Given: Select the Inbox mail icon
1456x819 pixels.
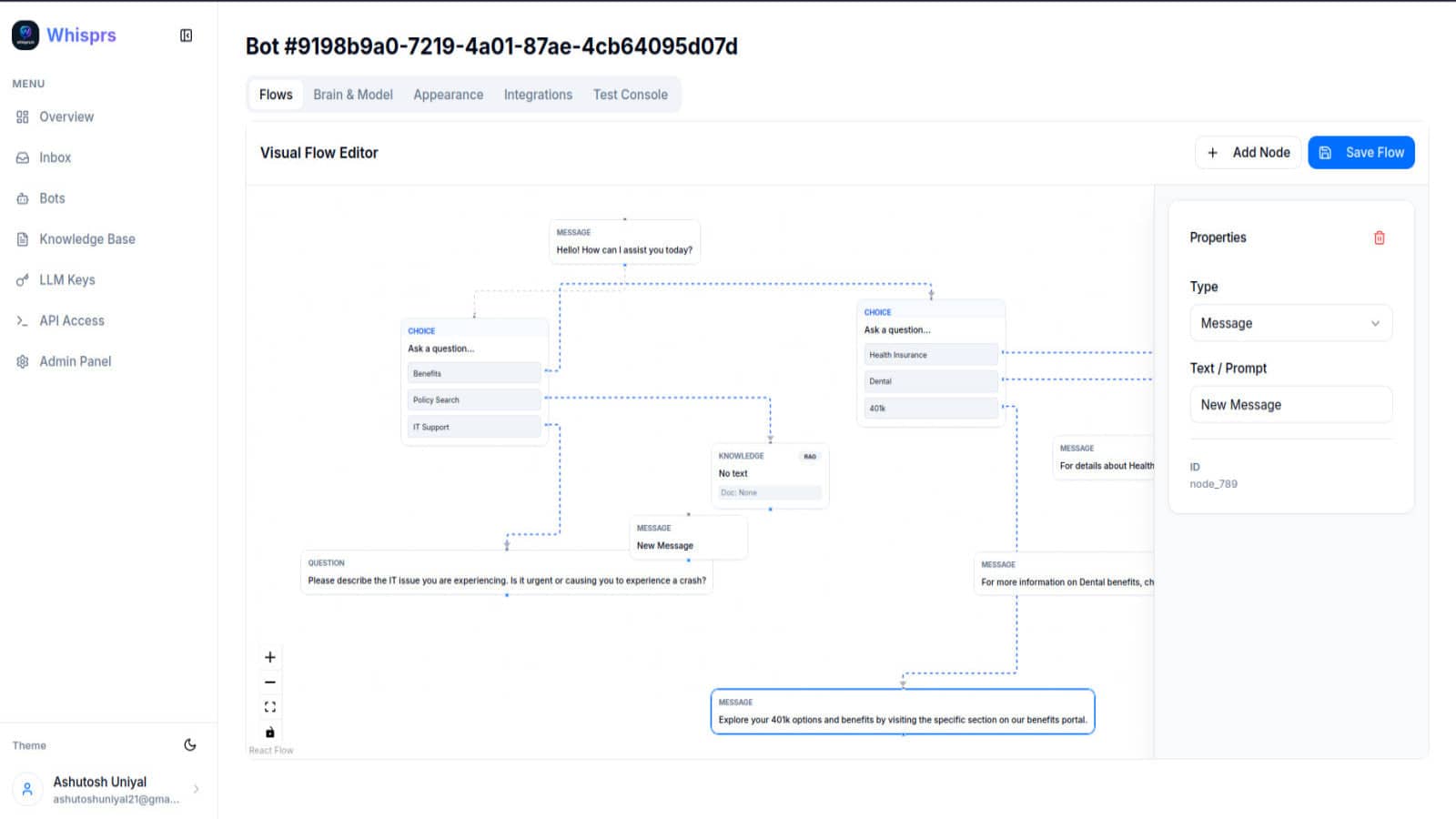Looking at the screenshot, I should [x=22, y=157].
